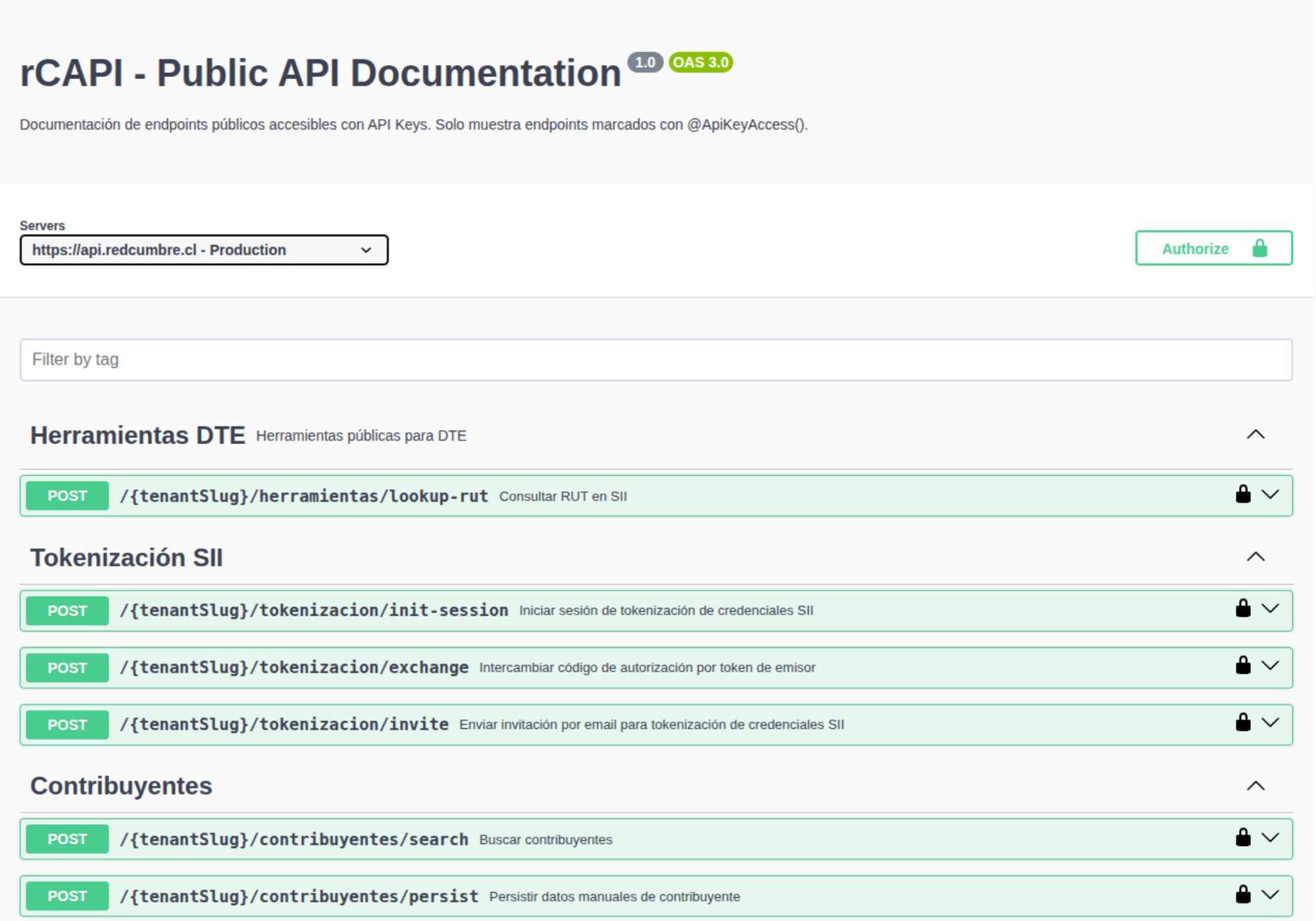Image resolution: width=1316 pixels, height=921 pixels.
Task: Click lock icon on lookup-rut endpoint
Action: click(1242, 495)
